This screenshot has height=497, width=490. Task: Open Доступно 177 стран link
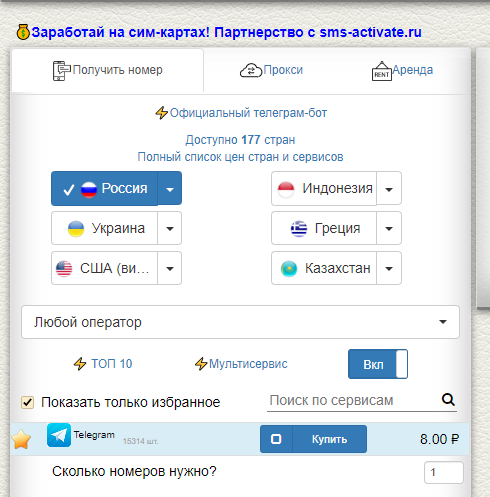(x=240, y=140)
